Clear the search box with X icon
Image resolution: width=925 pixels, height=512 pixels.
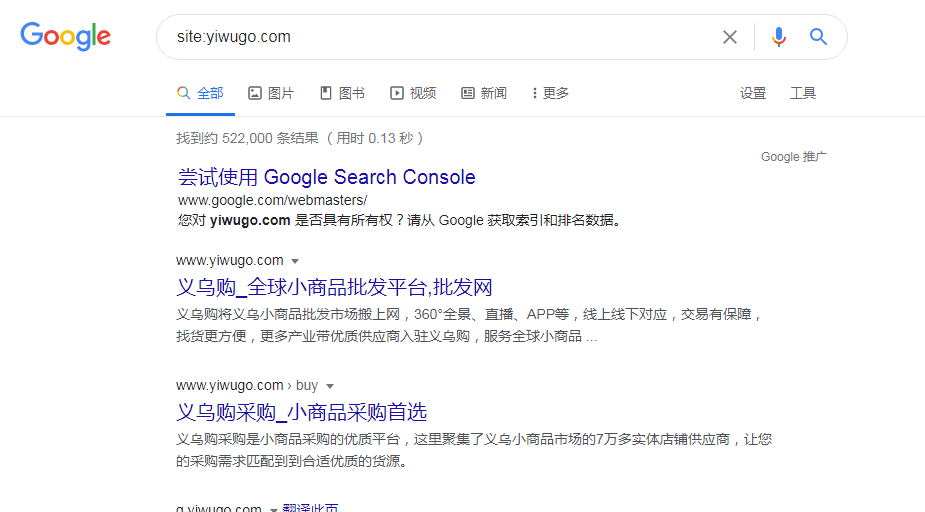[x=730, y=37]
